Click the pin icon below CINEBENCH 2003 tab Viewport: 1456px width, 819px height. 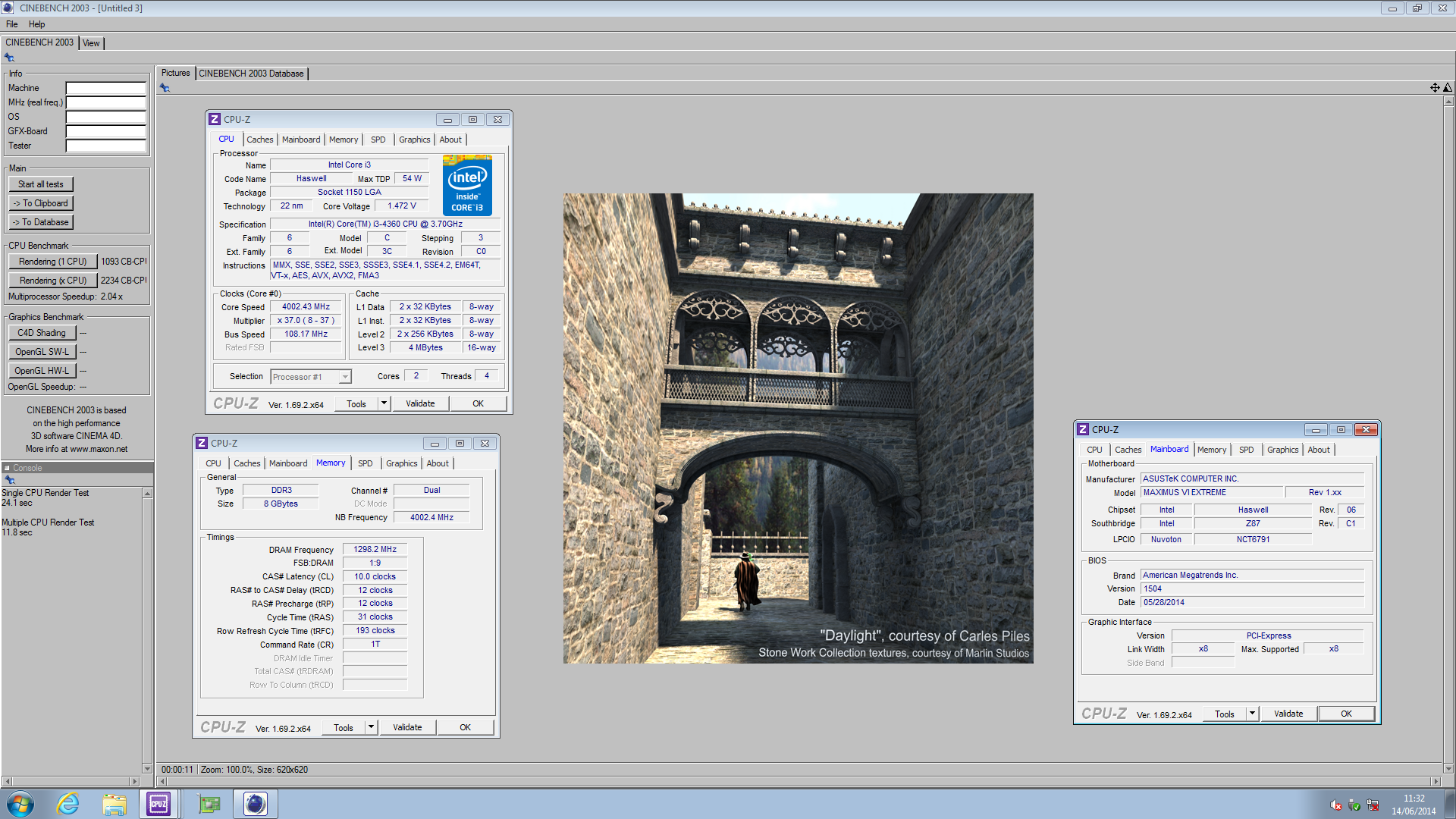[9, 58]
